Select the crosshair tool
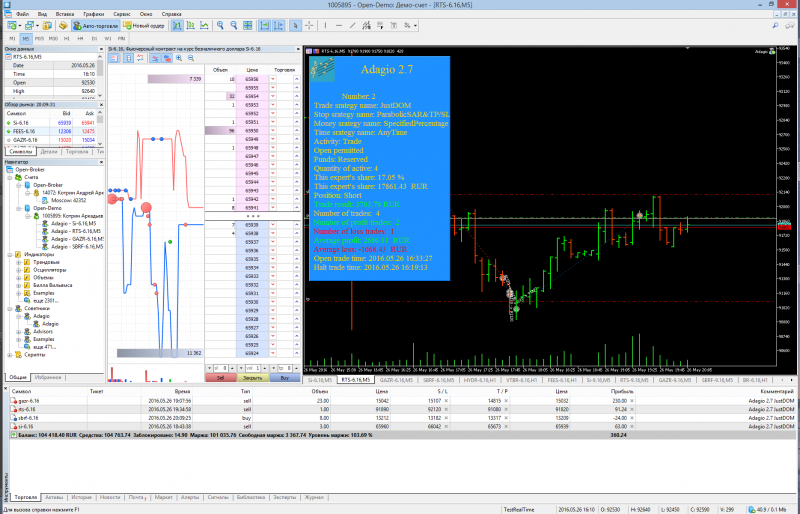This screenshot has height=514, width=800. click(309, 26)
